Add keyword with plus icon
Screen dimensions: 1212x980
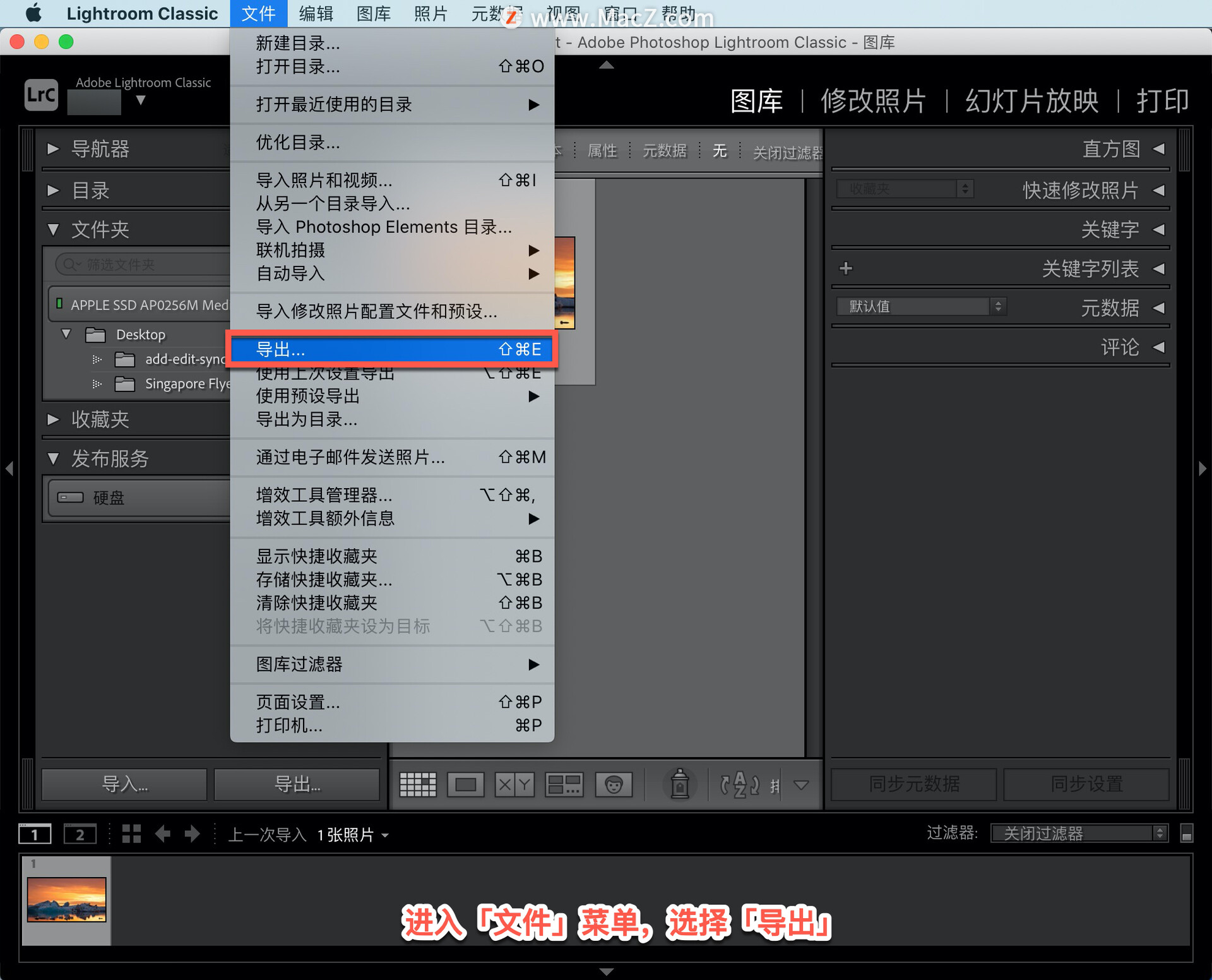pos(846,268)
